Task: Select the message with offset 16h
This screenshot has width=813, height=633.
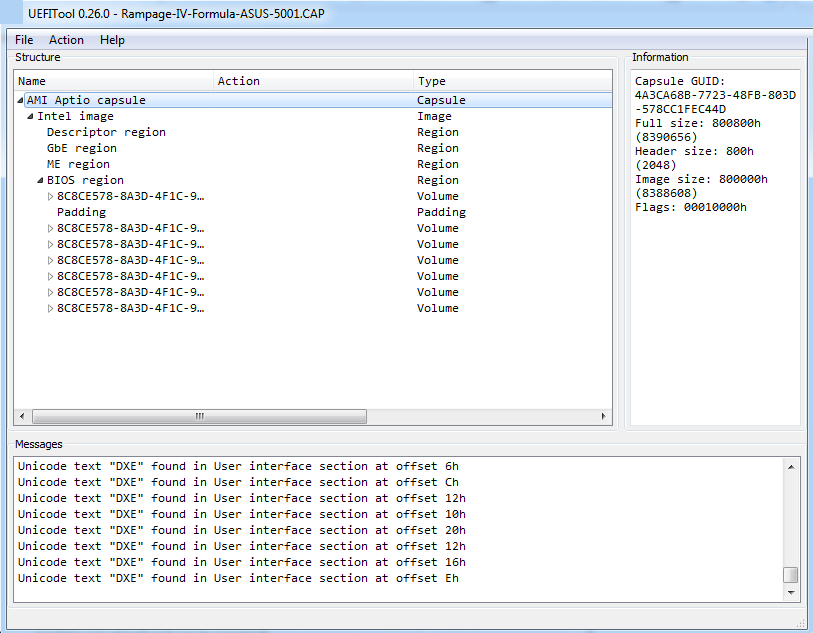Action: tap(242, 562)
